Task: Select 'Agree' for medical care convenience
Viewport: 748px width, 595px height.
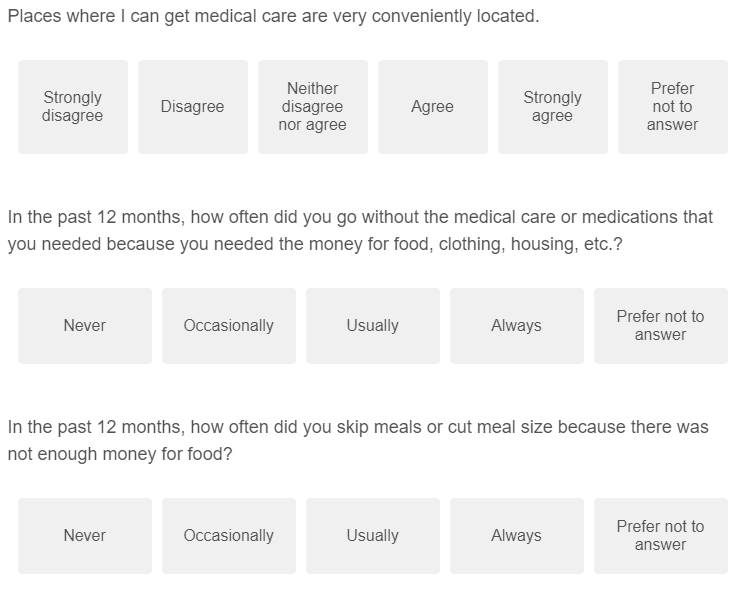Action: tap(433, 107)
